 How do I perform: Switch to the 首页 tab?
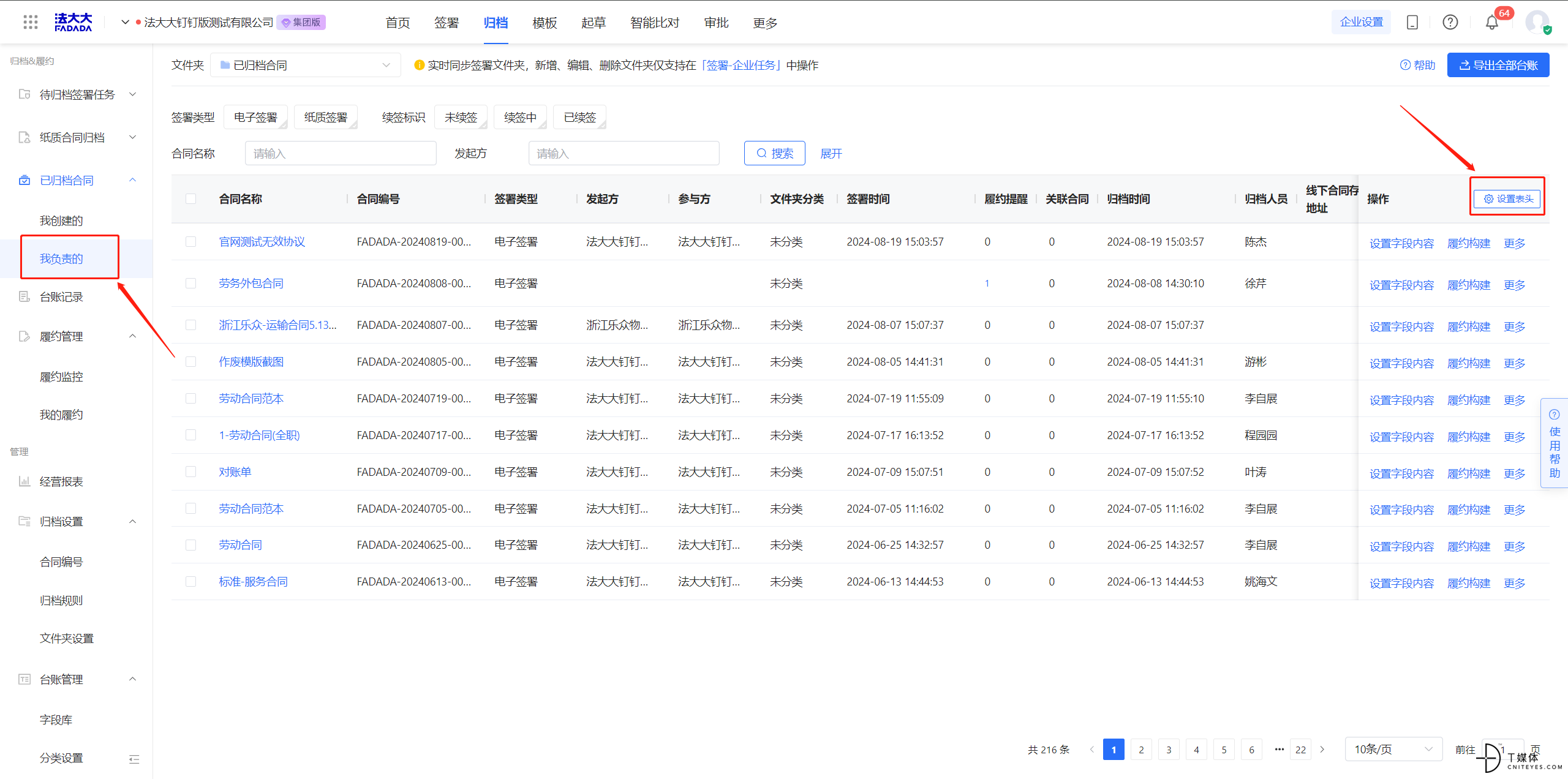398,23
